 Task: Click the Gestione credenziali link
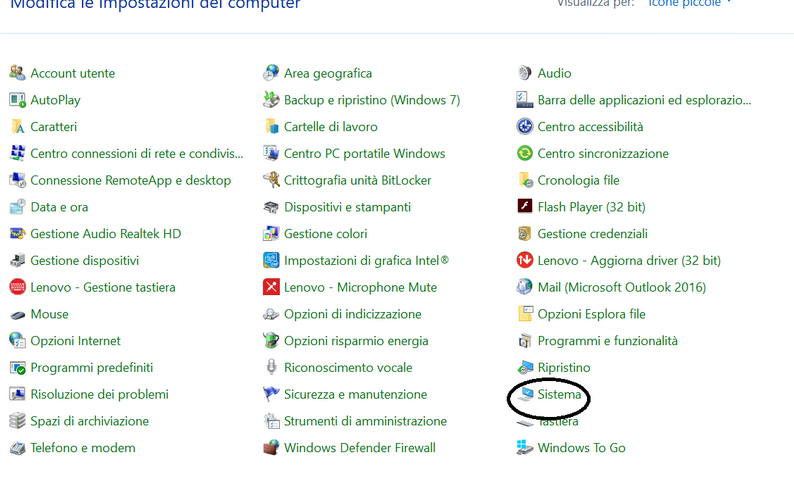point(592,234)
